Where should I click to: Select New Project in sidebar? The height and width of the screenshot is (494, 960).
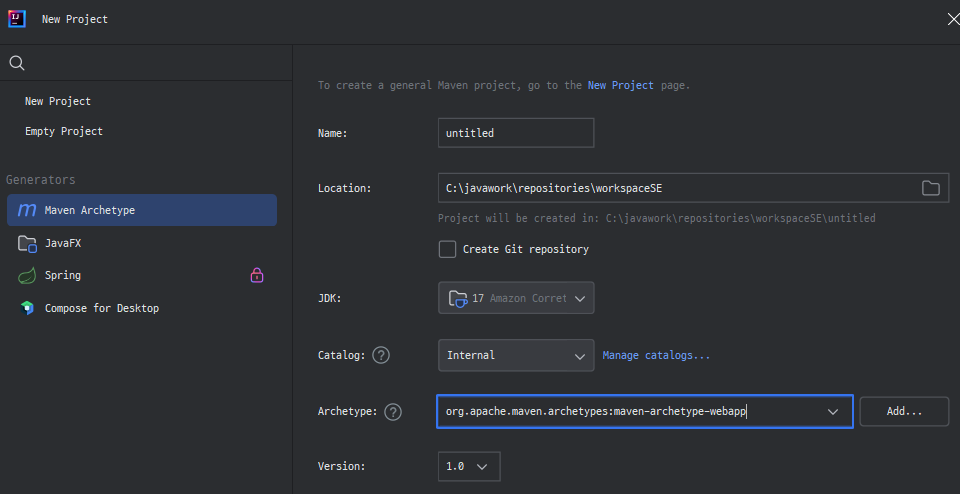[x=58, y=101]
